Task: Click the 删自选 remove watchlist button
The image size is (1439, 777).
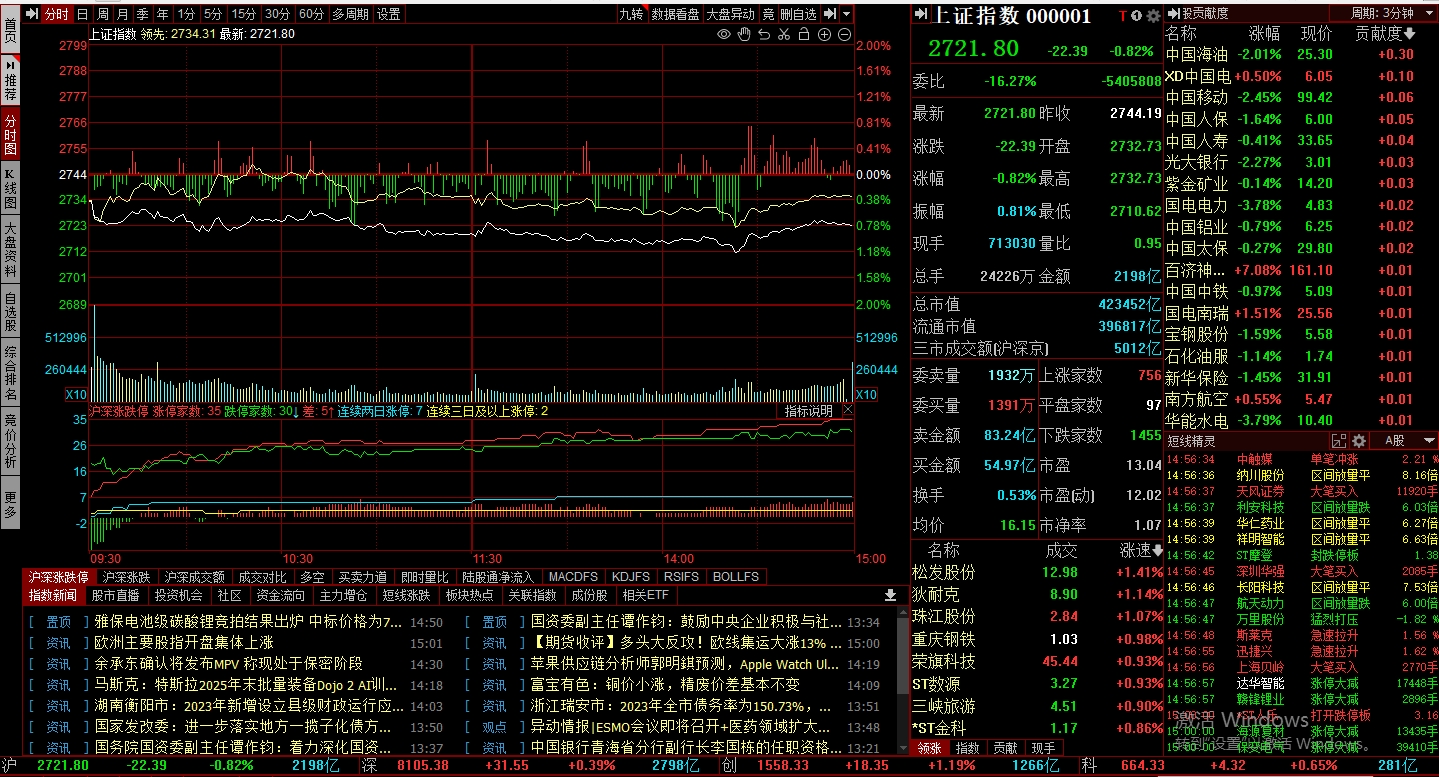Action: (798, 14)
